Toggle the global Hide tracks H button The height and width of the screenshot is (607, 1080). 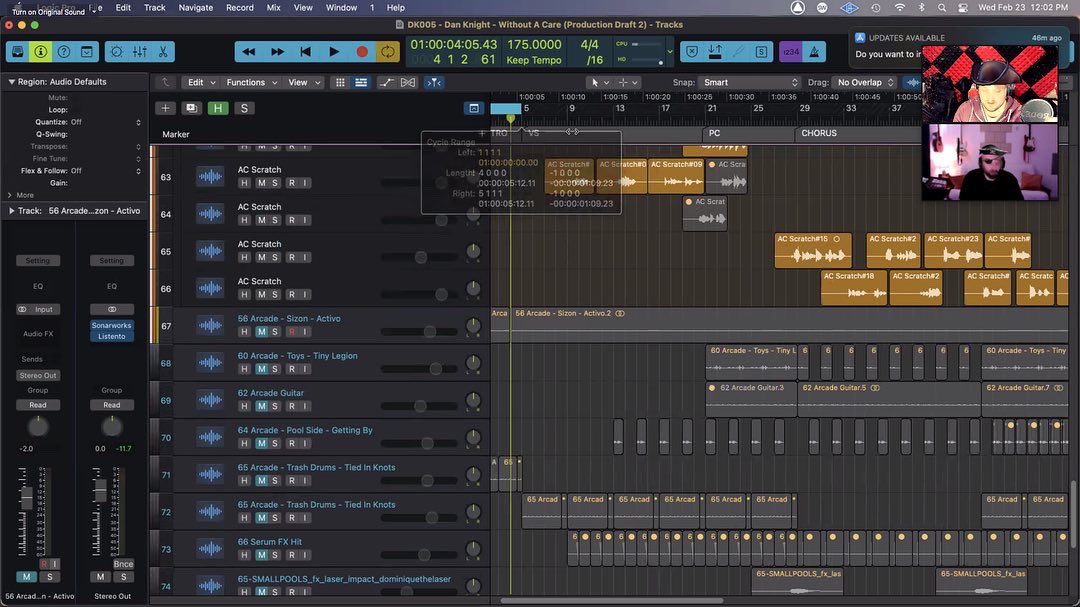point(218,108)
